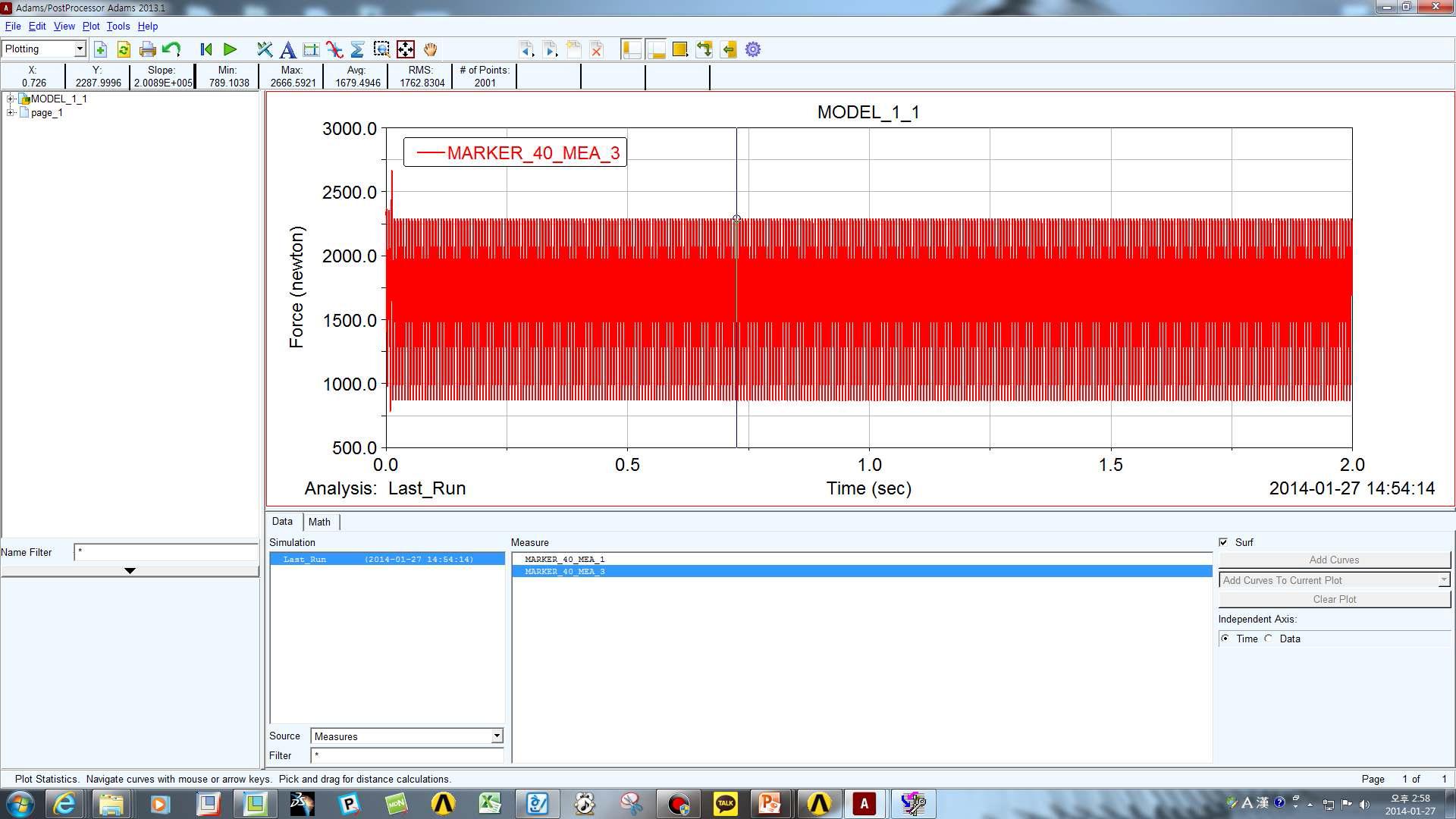This screenshot has width=1456, height=819.
Task: Open settings with purple gear icon
Action: (x=753, y=50)
